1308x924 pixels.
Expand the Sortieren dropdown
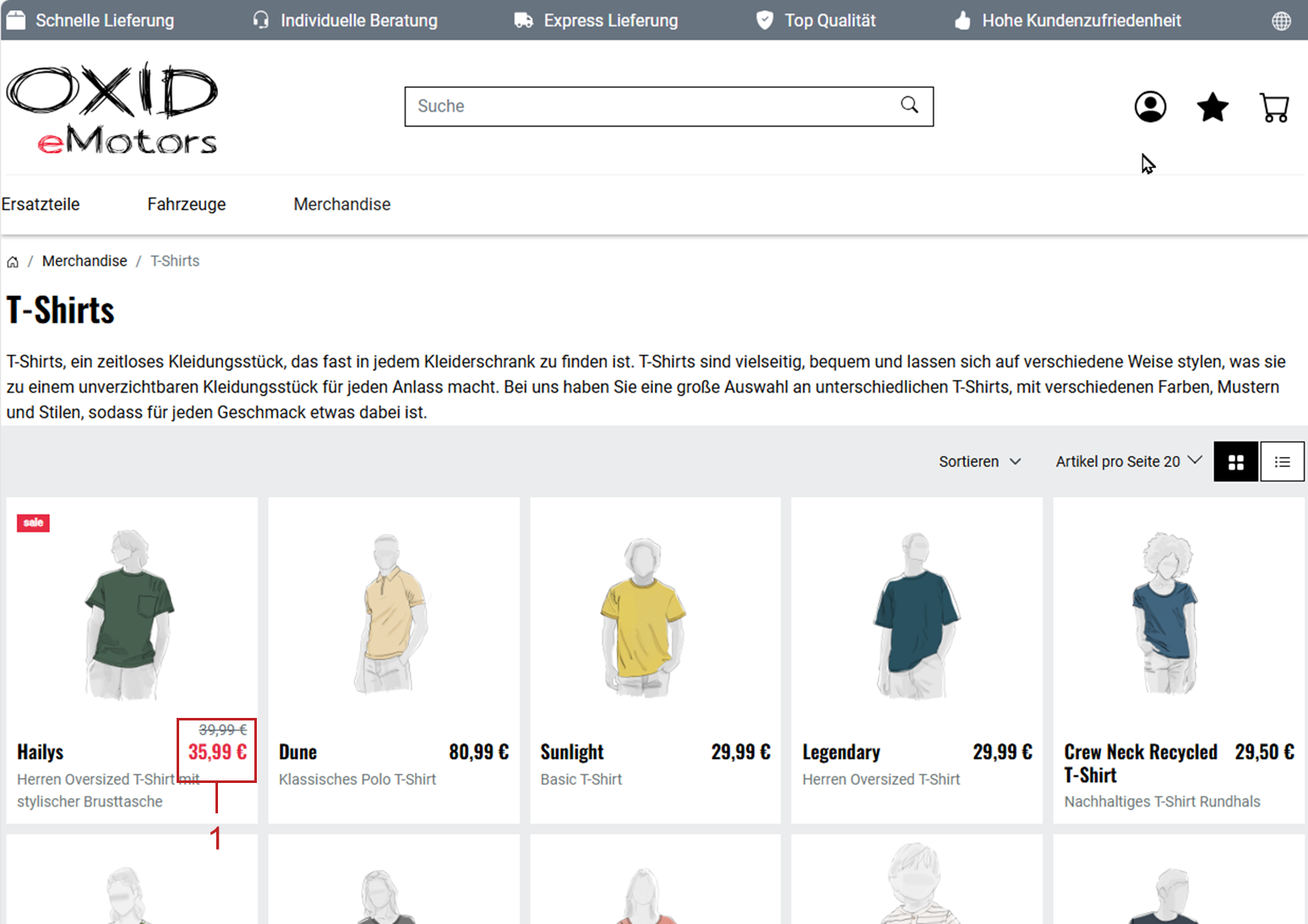point(979,462)
